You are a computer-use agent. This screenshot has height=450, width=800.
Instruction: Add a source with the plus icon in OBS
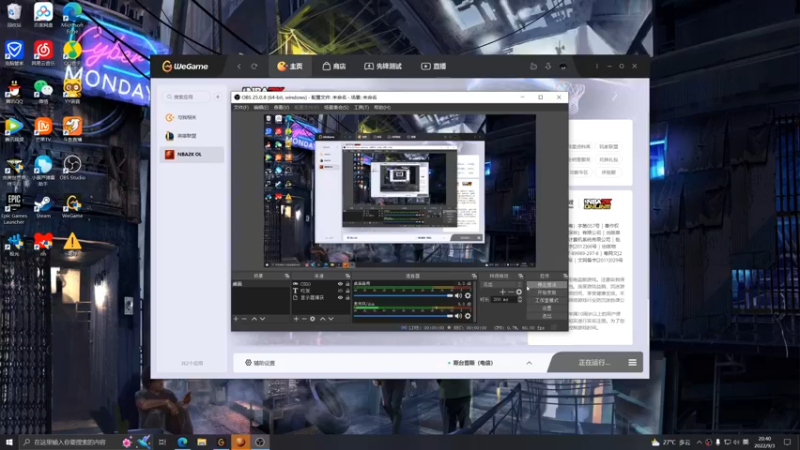(x=296, y=319)
